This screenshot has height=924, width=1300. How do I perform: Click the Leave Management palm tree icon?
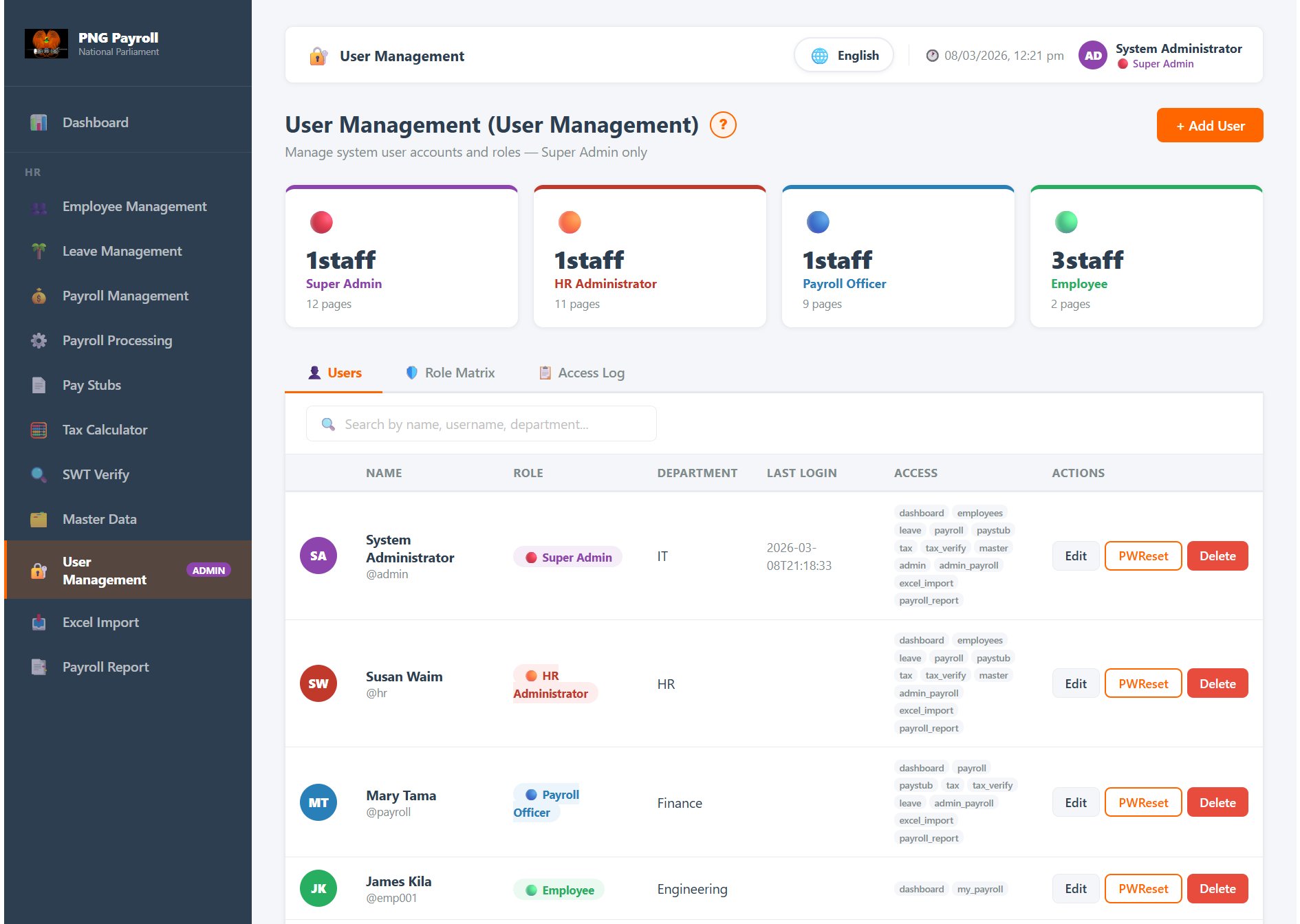(x=39, y=252)
